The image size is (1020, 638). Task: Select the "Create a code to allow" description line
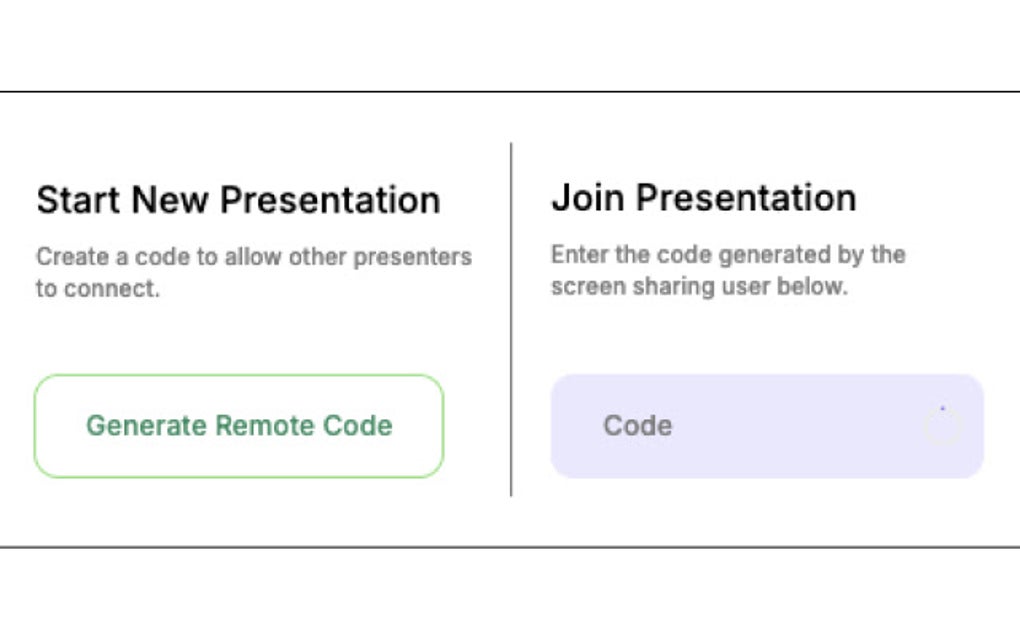(253, 257)
